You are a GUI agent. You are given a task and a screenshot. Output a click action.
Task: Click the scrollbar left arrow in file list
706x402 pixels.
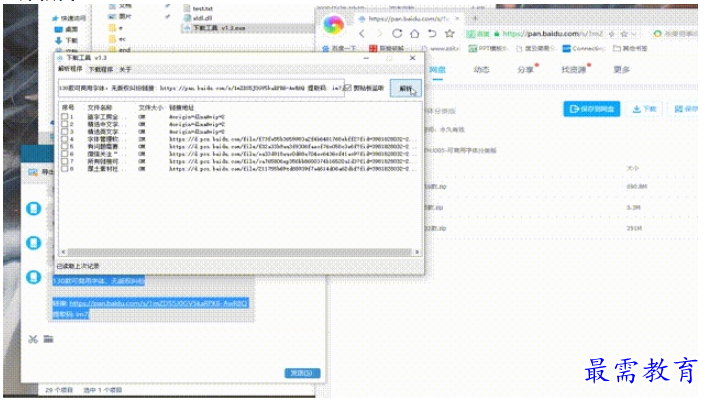click(63, 252)
